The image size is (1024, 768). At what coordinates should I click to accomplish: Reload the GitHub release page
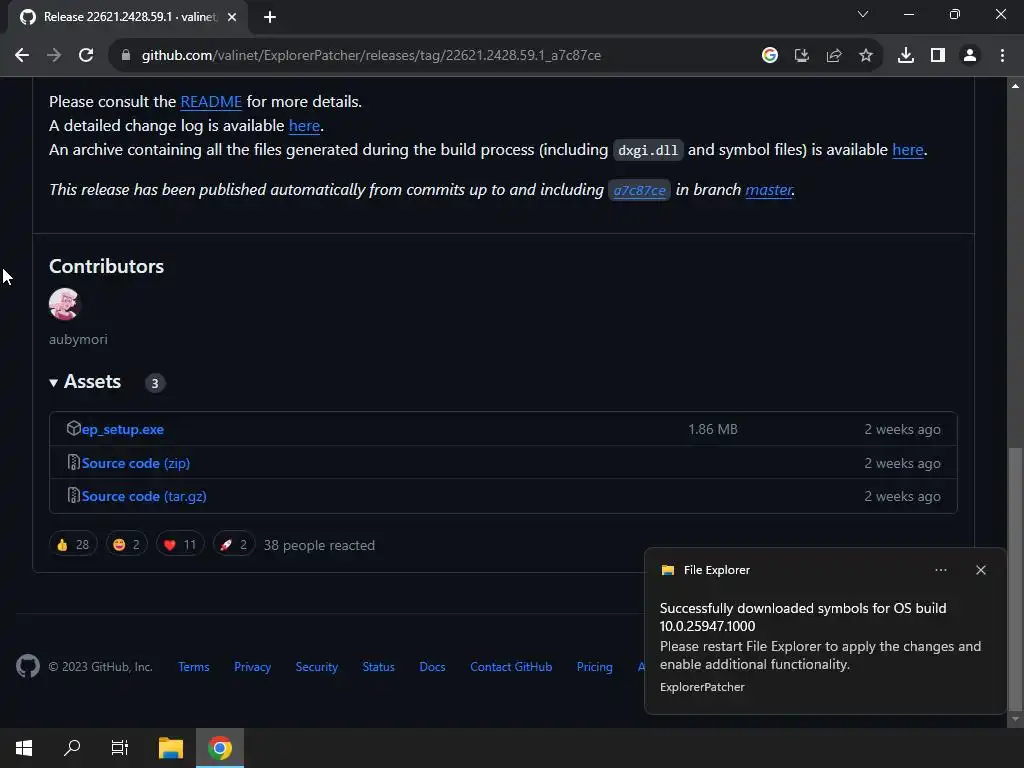86,56
